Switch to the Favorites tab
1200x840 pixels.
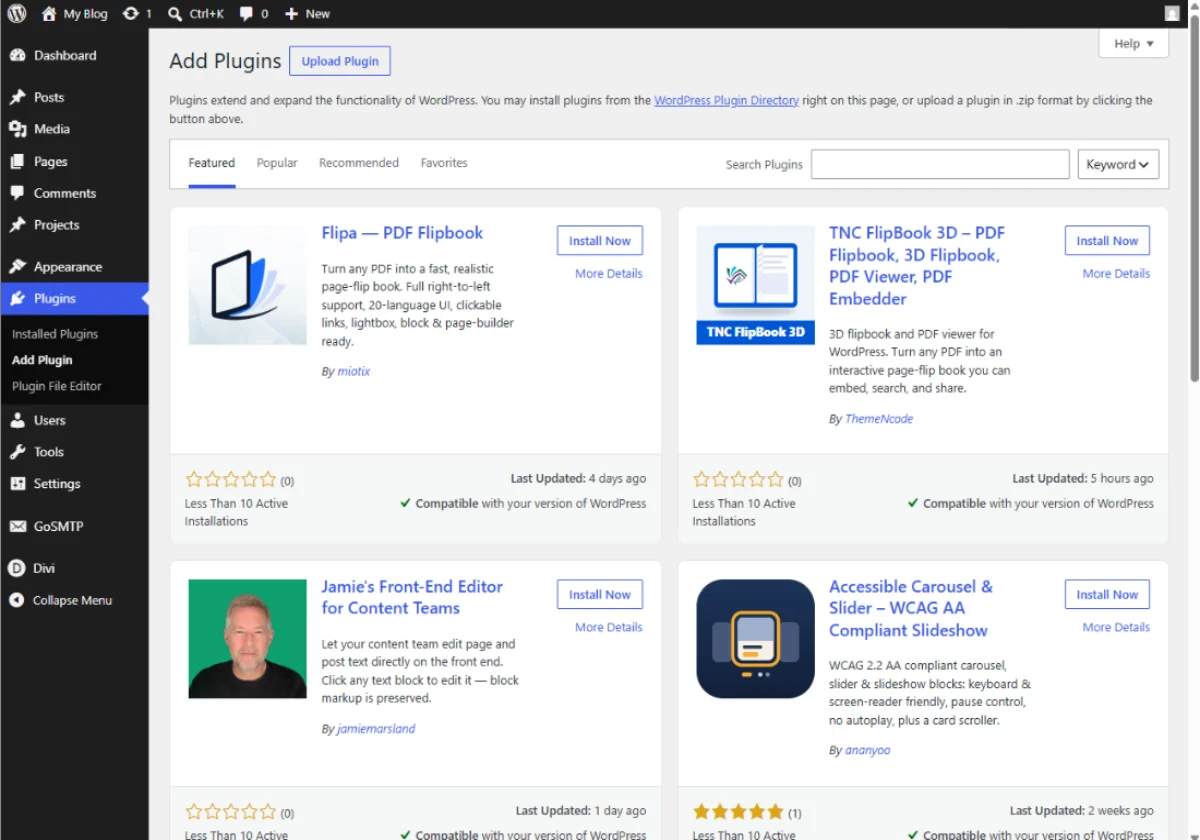click(x=444, y=163)
